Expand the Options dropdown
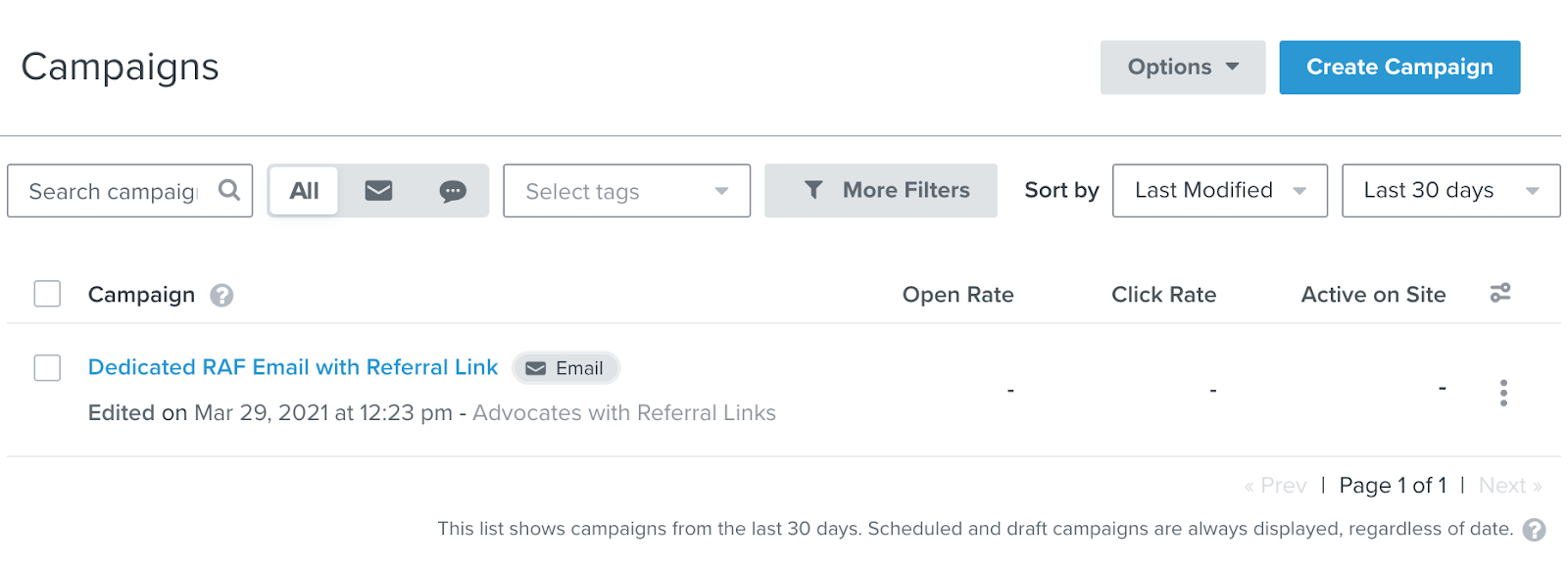This screenshot has width=1568, height=567. 1182,68
